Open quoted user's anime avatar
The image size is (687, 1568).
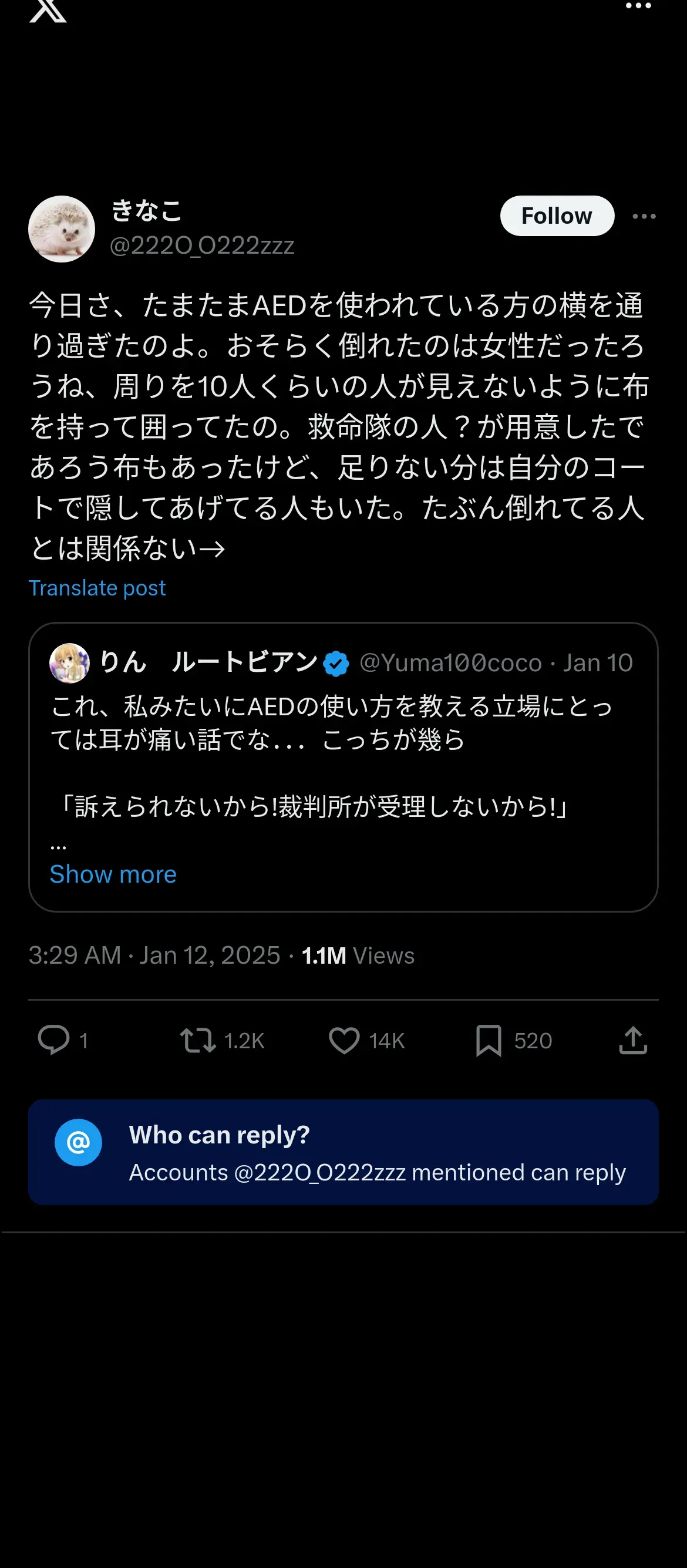tap(69, 663)
